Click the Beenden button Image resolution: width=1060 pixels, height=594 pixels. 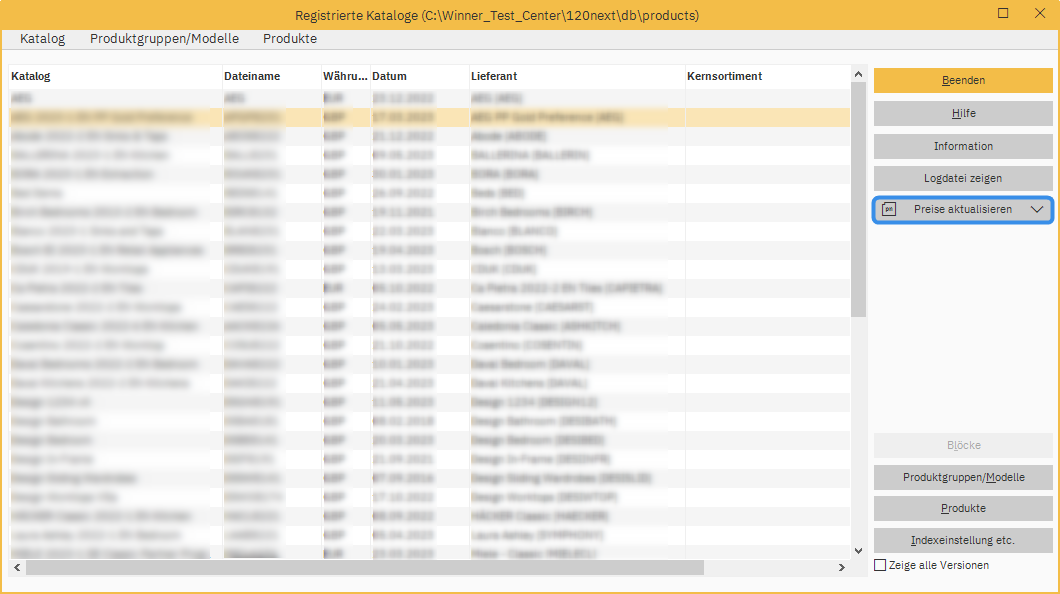click(x=962, y=80)
